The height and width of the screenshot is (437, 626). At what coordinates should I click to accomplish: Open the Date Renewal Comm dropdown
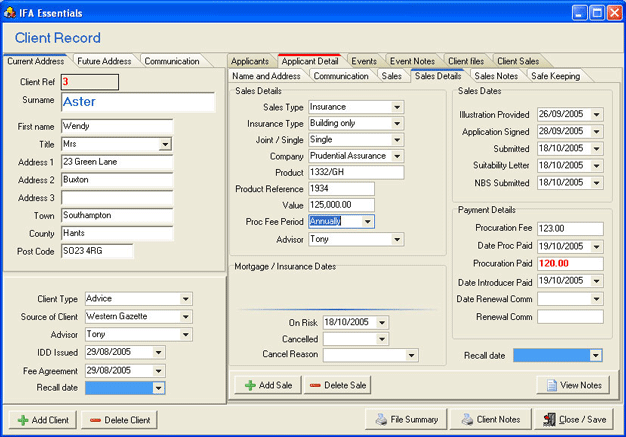pos(596,299)
